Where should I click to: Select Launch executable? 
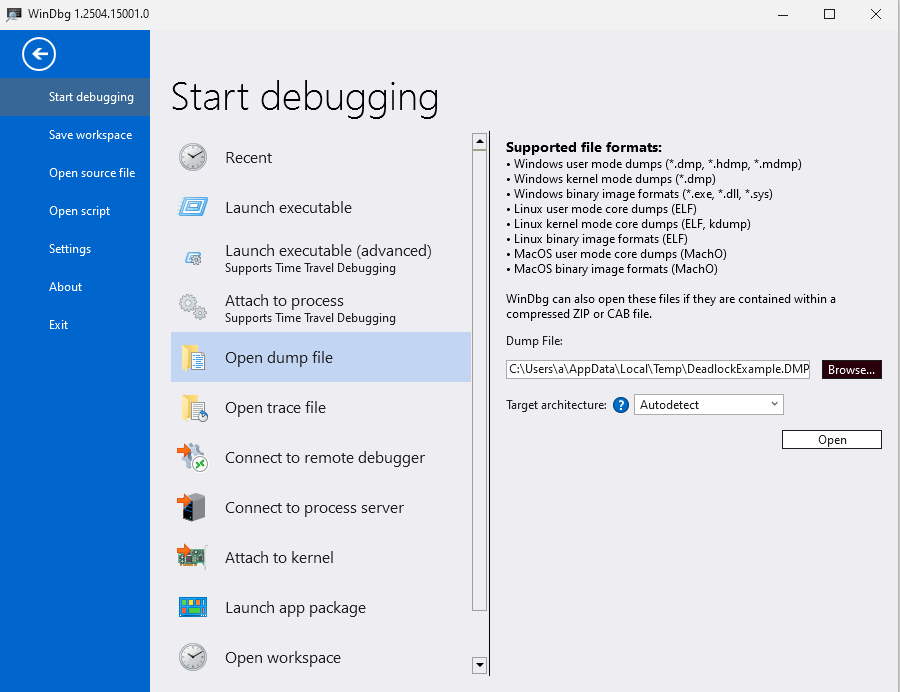point(290,208)
